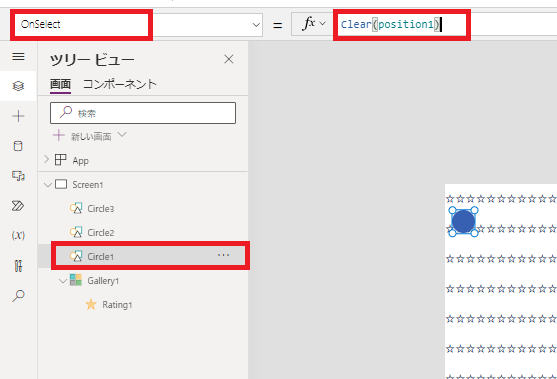This screenshot has height=379, width=557.
Task: Open the fx formula options dropdown
Action: pyautogui.click(x=323, y=23)
